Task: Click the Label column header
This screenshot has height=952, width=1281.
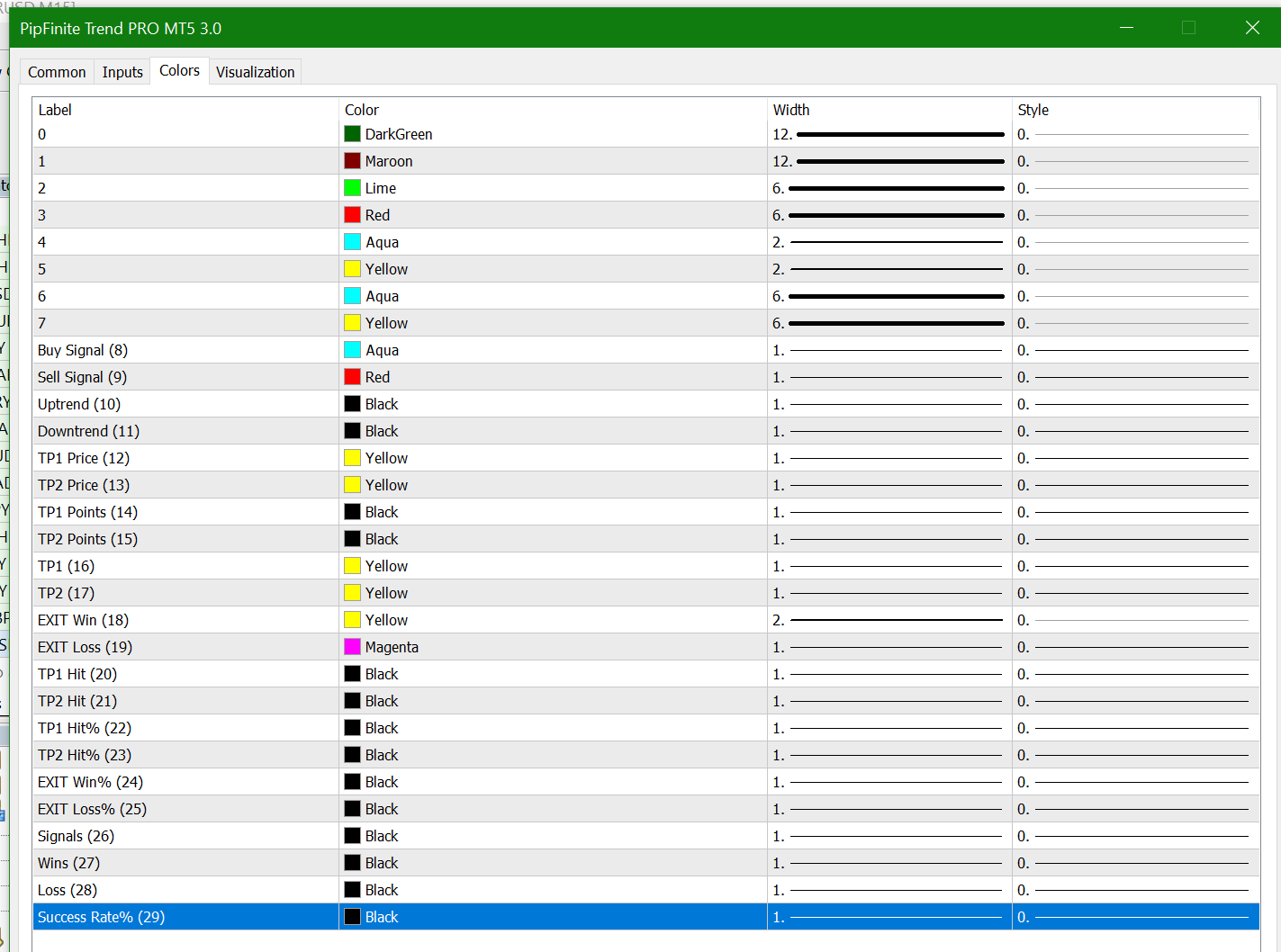Action: [185, 110]
